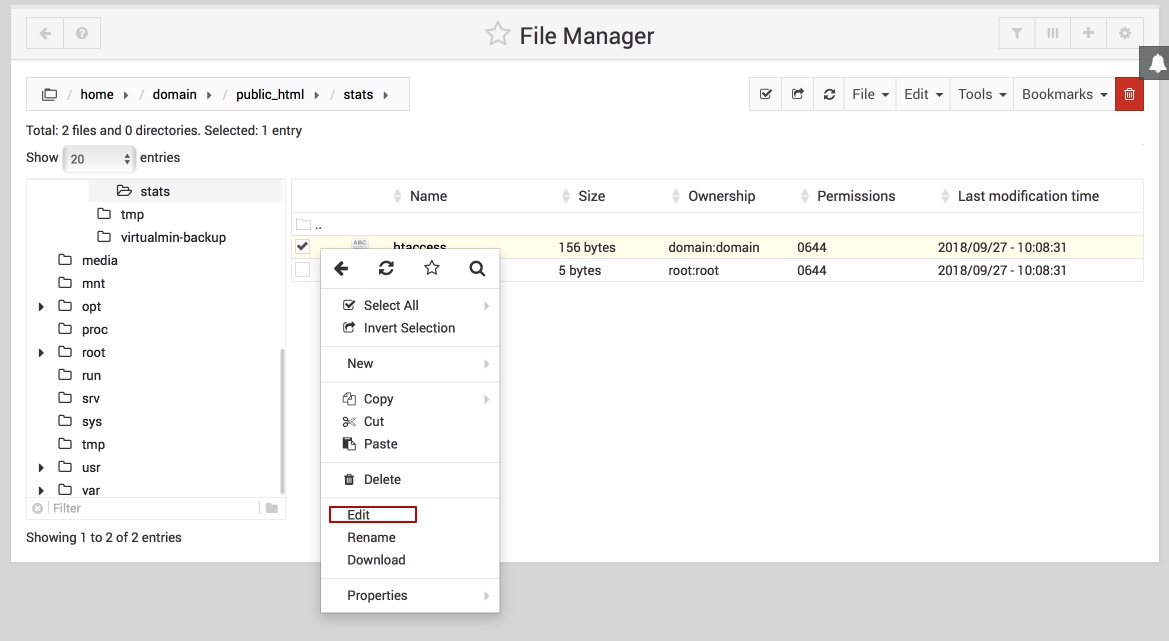The image size is (1169, 641).
Task: Click the share/forward arrow toolbar icon
Action: (x=797, y=94)
